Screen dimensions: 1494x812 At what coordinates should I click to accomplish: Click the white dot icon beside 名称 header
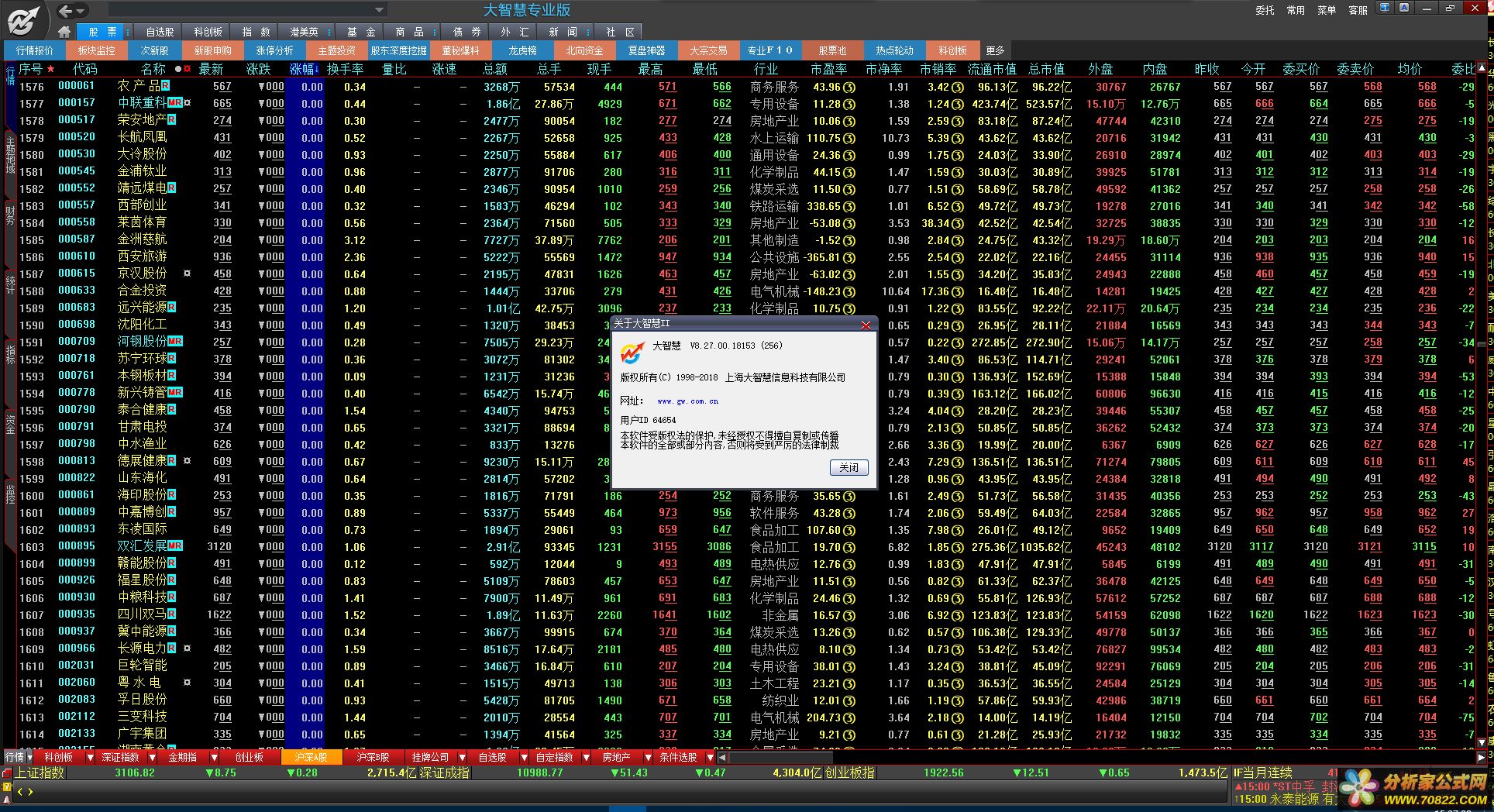point(178,69)
